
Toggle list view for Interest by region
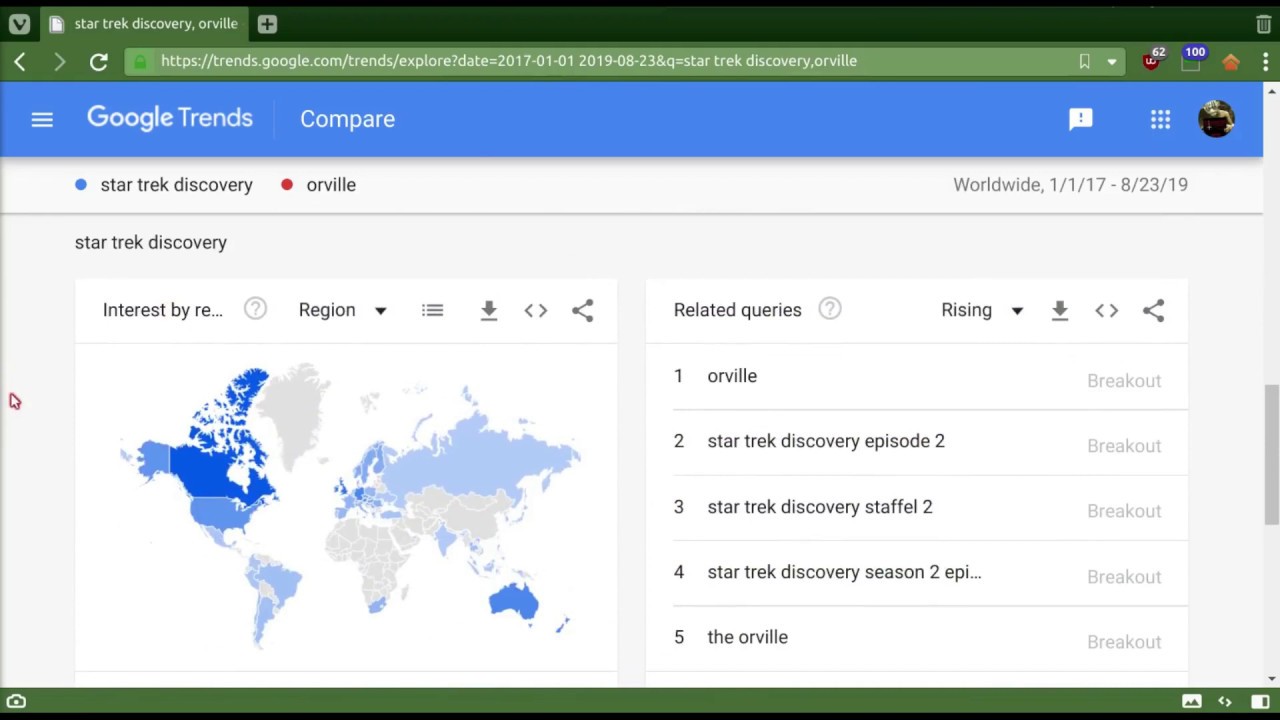433,310
